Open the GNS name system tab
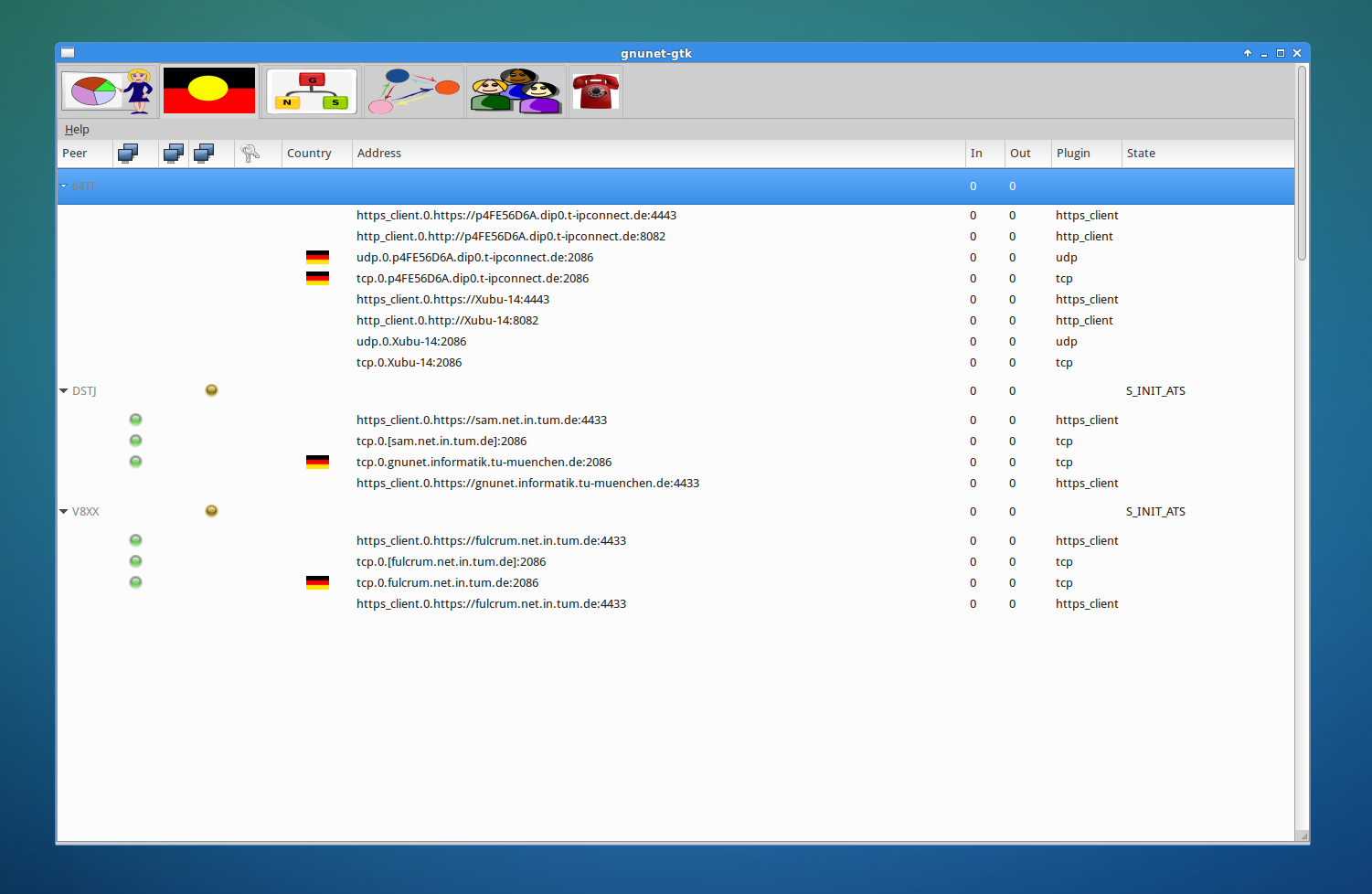Viewport: 1372px width, 894px height. (x=311, y=90)
